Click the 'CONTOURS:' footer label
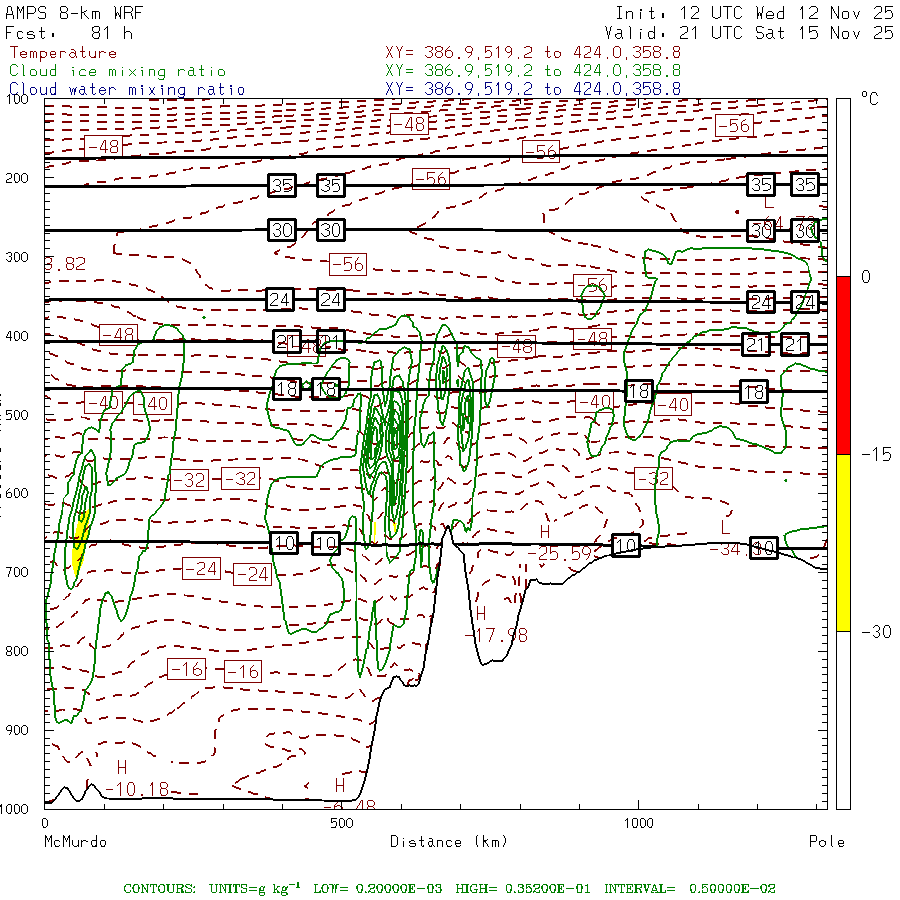This screenshot has height=900, width=900. pyautogui.click(x=159, y=889)
